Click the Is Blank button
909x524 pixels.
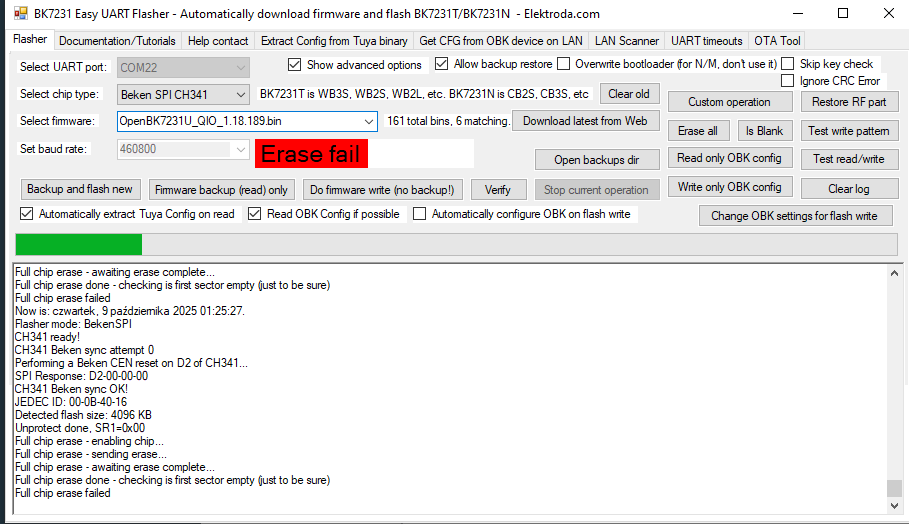pos(764,131)
